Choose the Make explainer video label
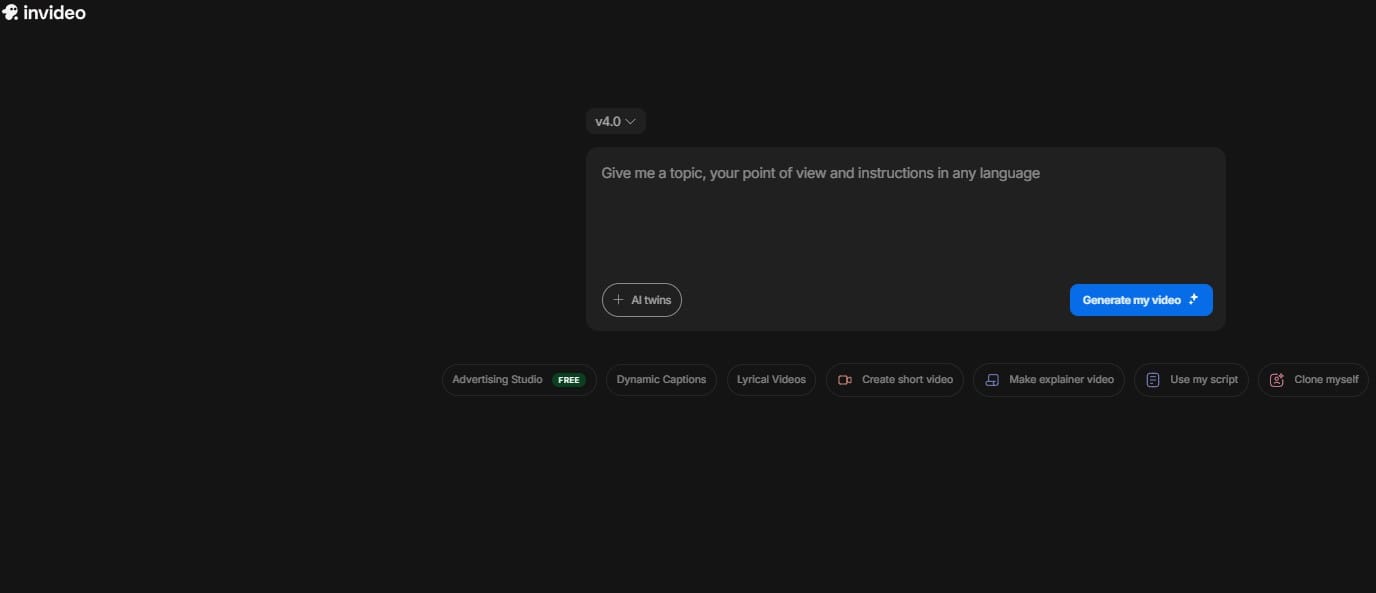 (1061, 380)
